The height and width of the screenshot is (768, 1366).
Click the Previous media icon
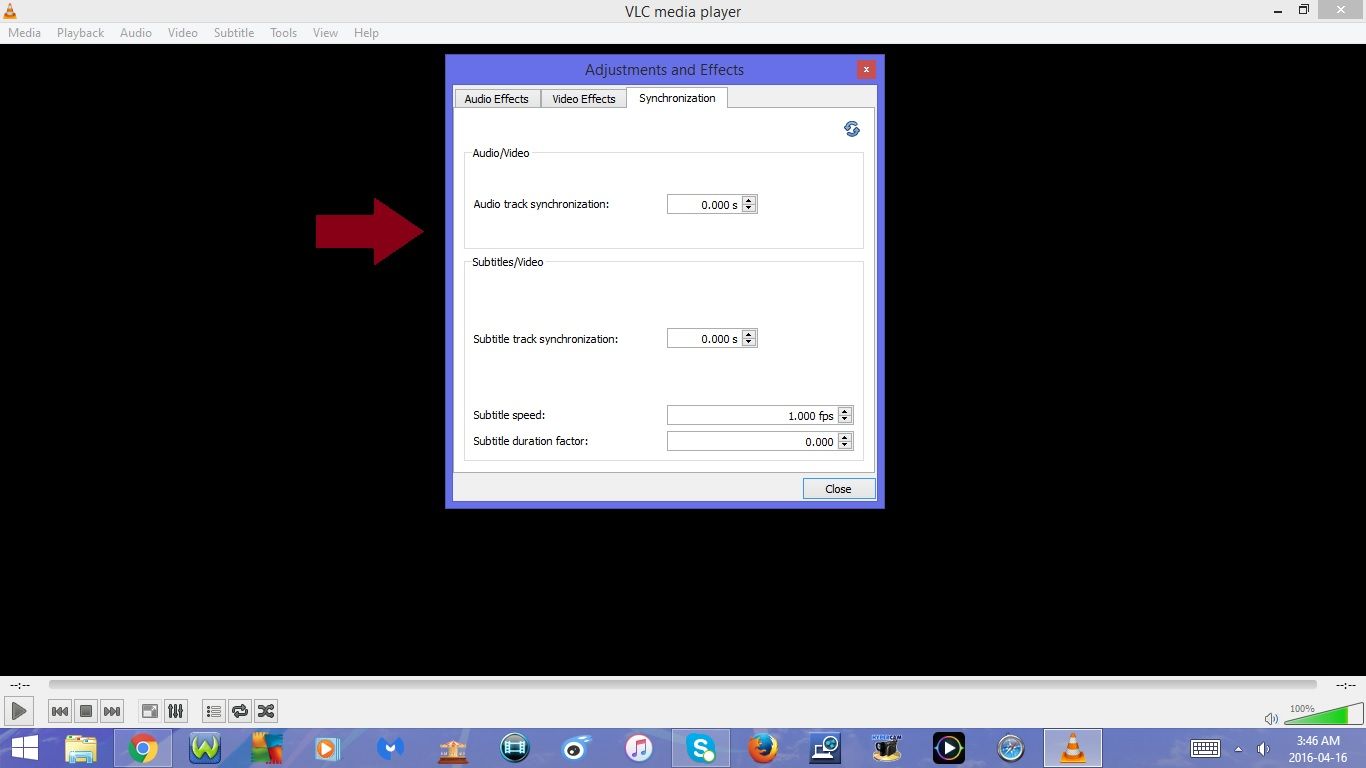coord(60,711)
